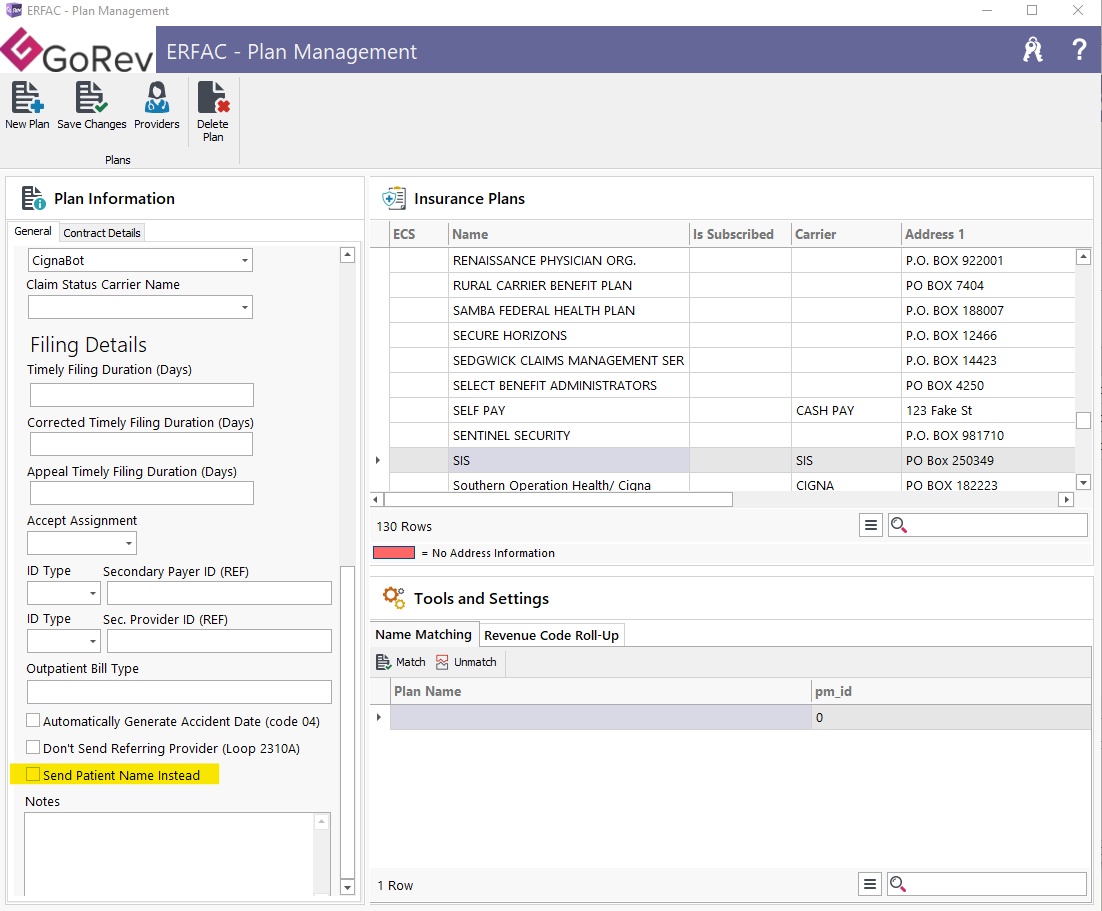Click the keys/security icon in header

point(1032,49)
